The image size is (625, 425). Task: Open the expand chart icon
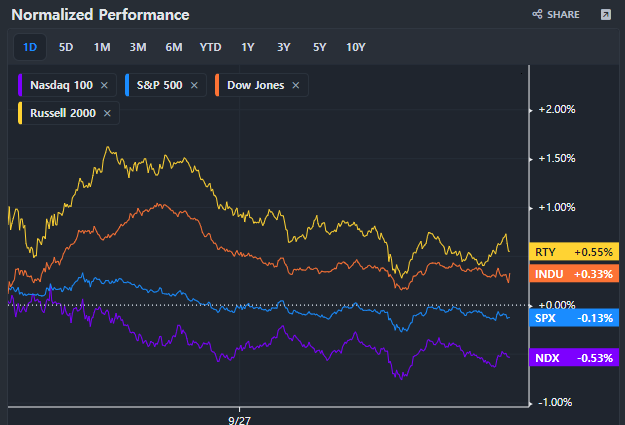605,15
